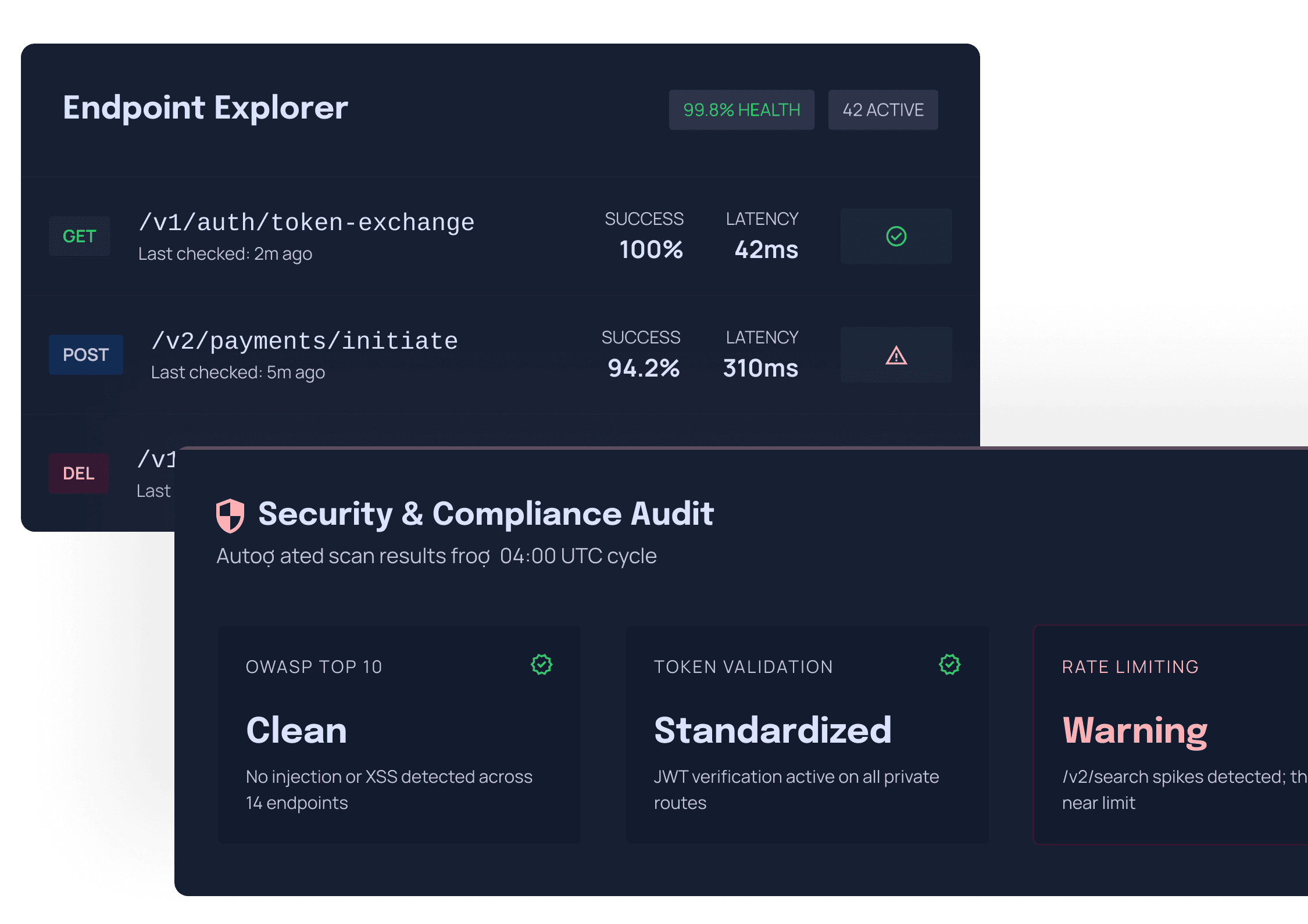Open the Endpoint Explorer panel title
1308x924 pixels.
pyautogui.click(x=205, y=107)
